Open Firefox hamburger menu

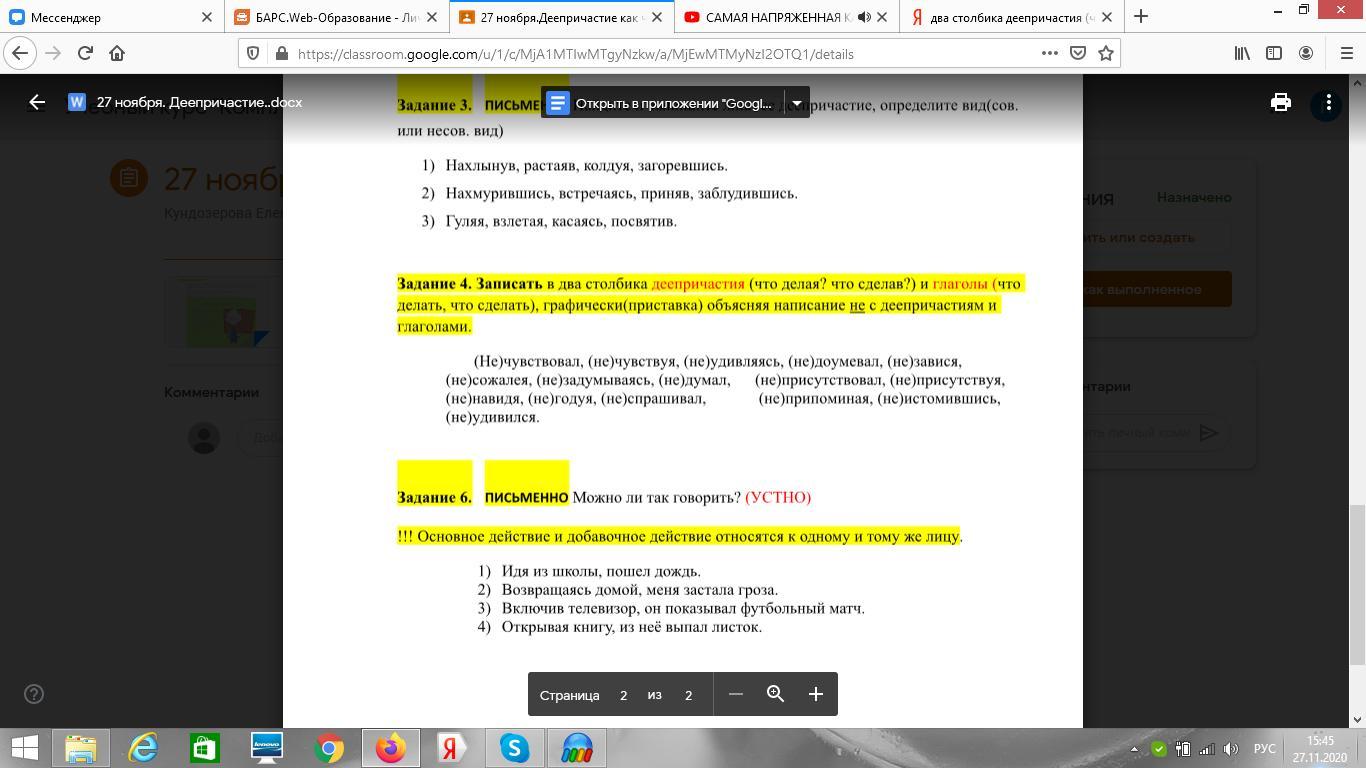pyautogui.click(x=1345, y=53)
